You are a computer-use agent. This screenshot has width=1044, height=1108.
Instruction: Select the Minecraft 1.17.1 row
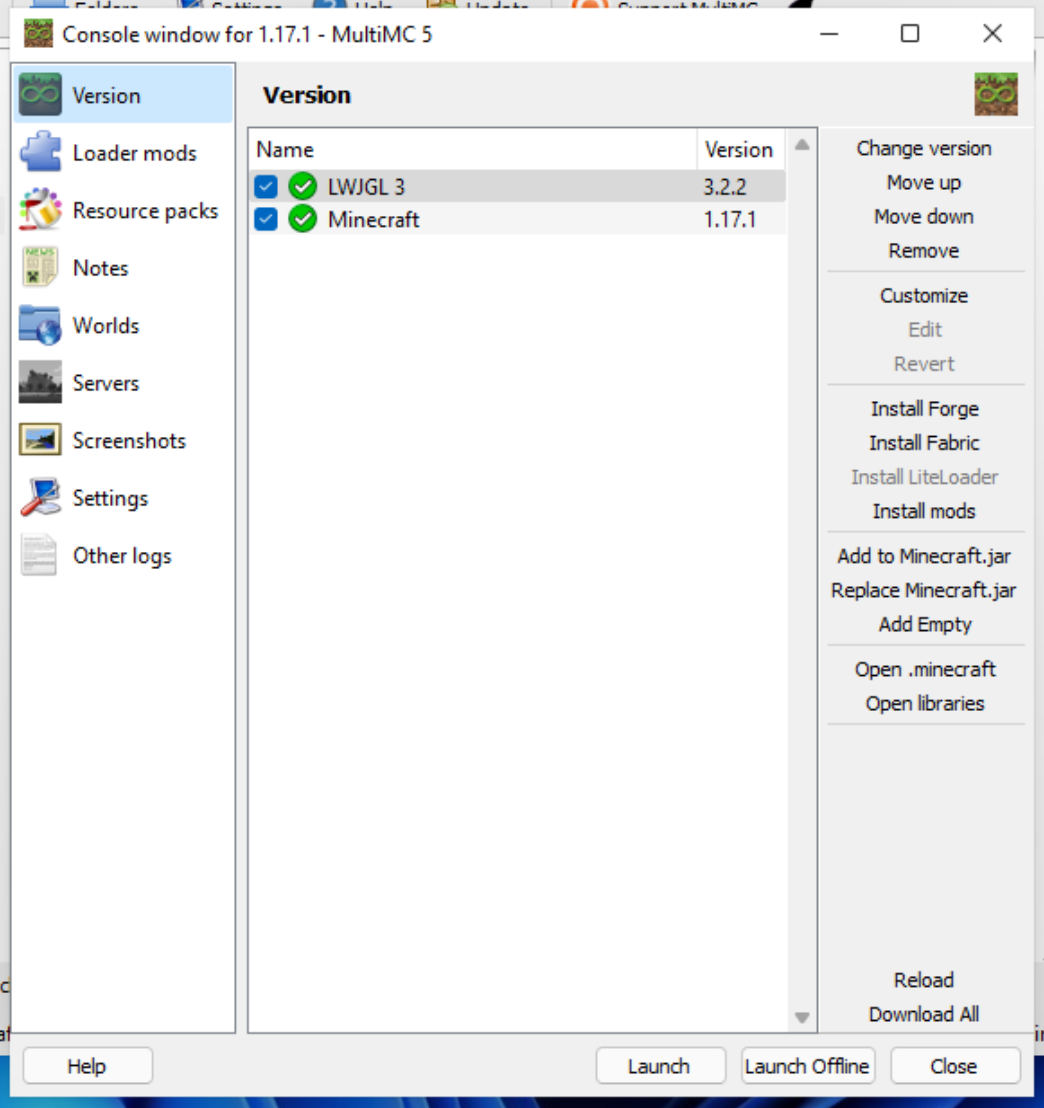[500, 220]
